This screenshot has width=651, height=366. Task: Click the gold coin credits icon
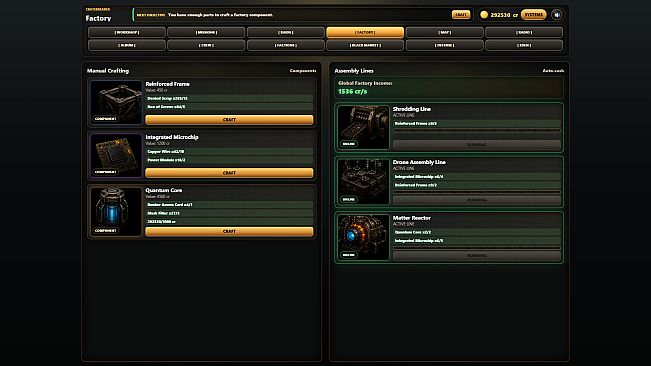[x=484, y=15]
